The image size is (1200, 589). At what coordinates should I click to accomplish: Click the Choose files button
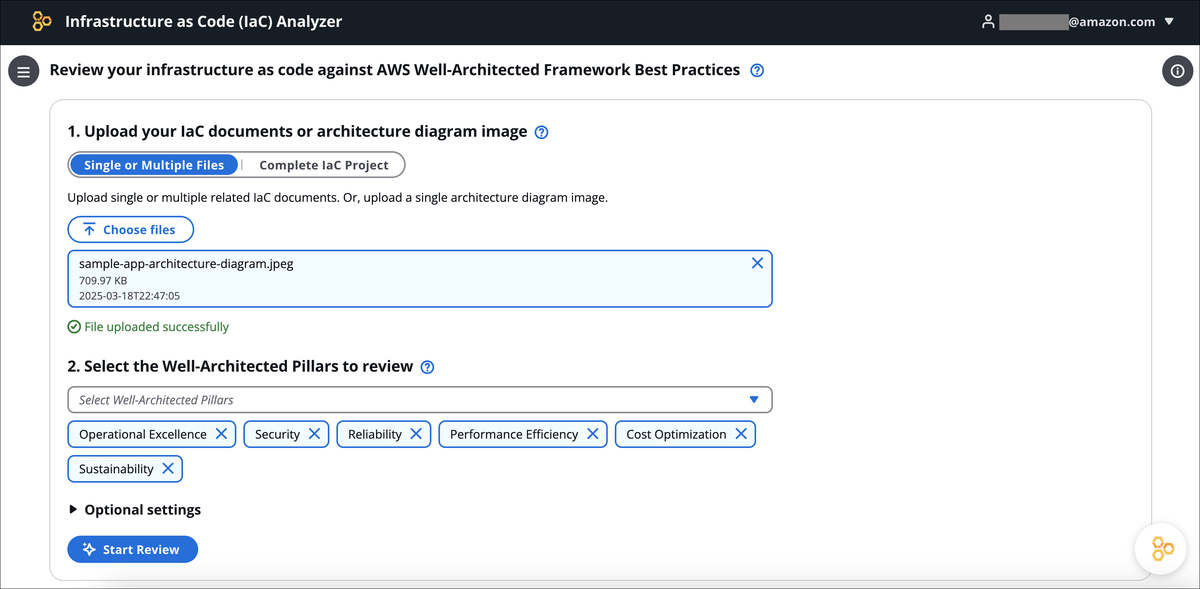click(x=131, y=230)
